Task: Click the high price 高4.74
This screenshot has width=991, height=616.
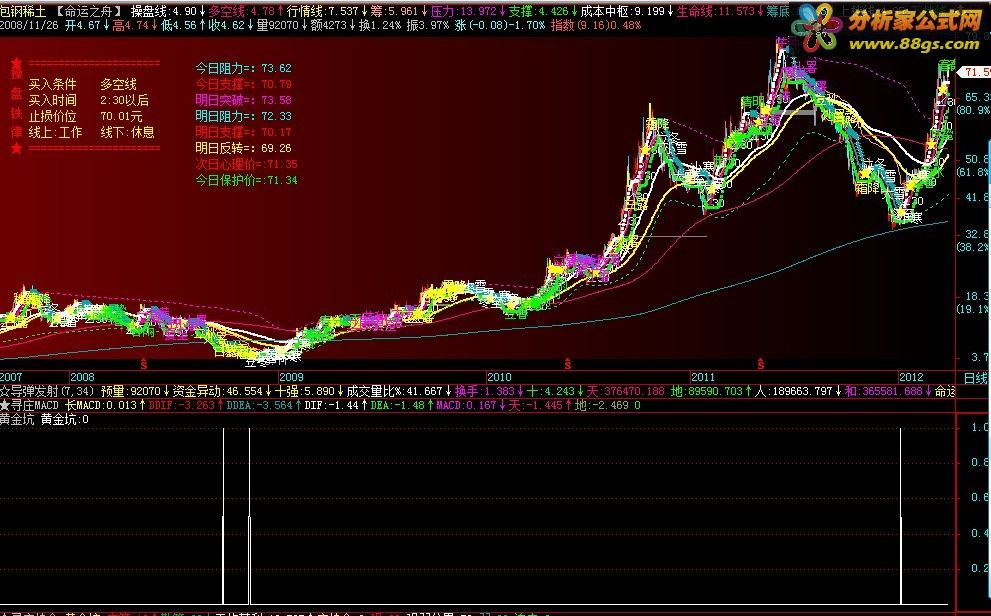Action: point(135,25)
